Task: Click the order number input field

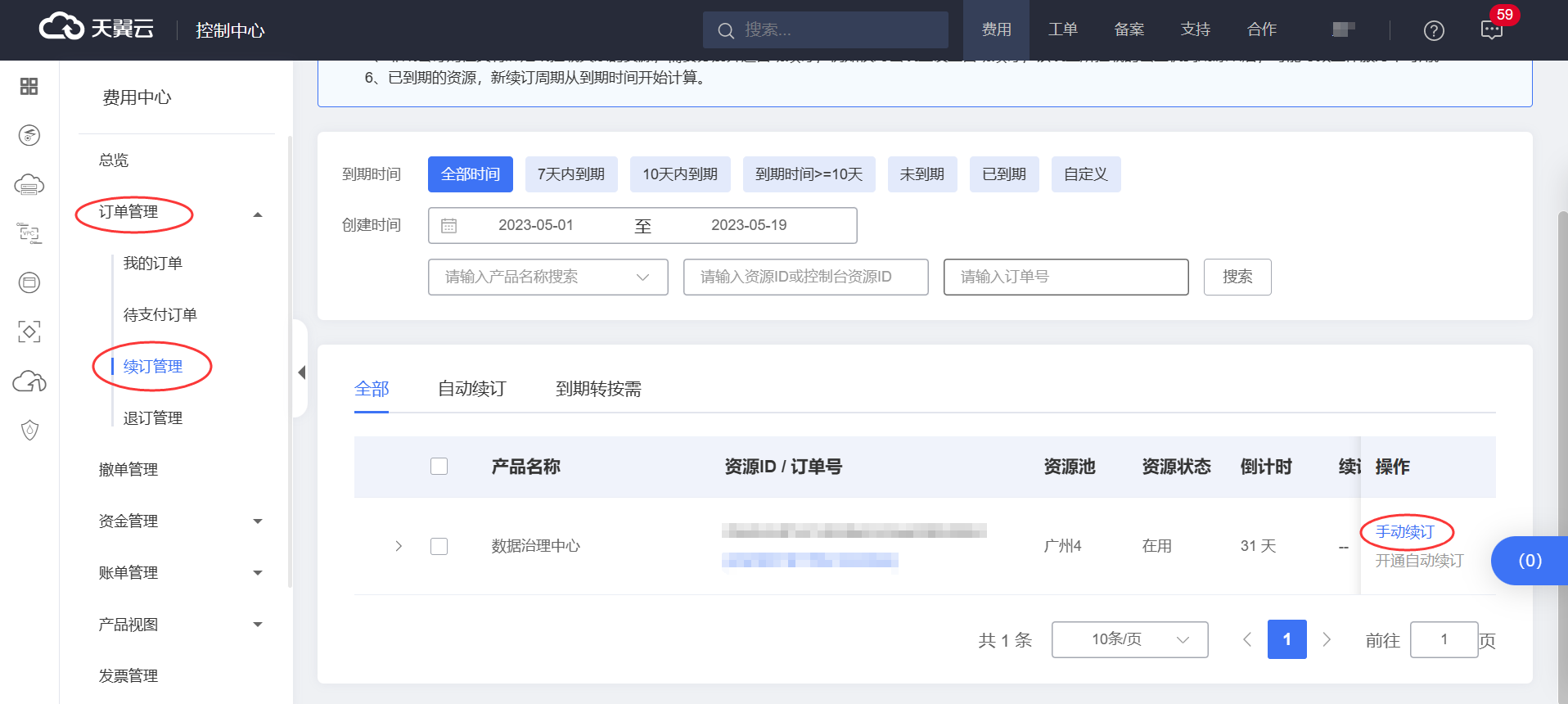Action: pos(1065,277)
